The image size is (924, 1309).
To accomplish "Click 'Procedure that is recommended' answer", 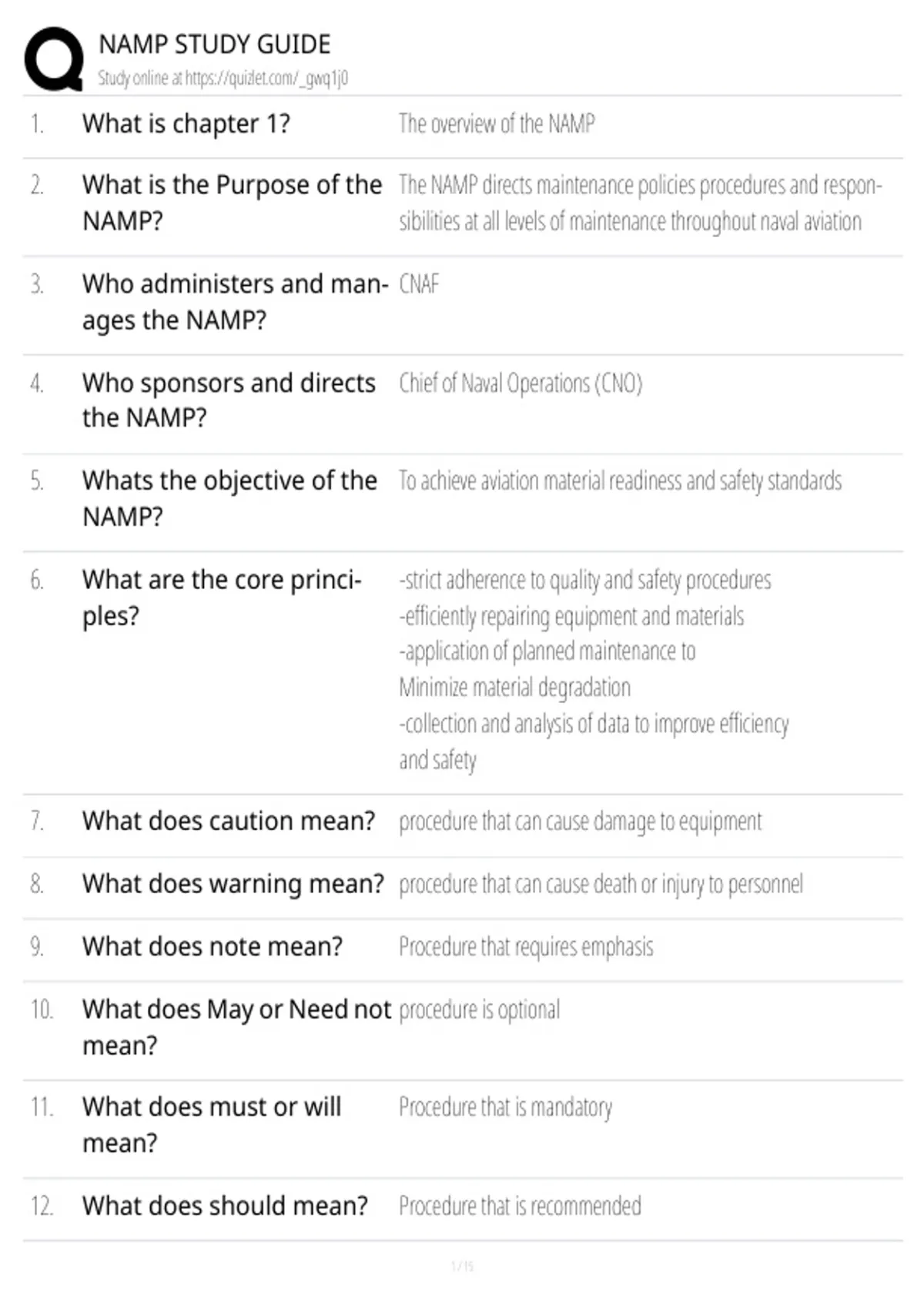I will [520, 1206].
